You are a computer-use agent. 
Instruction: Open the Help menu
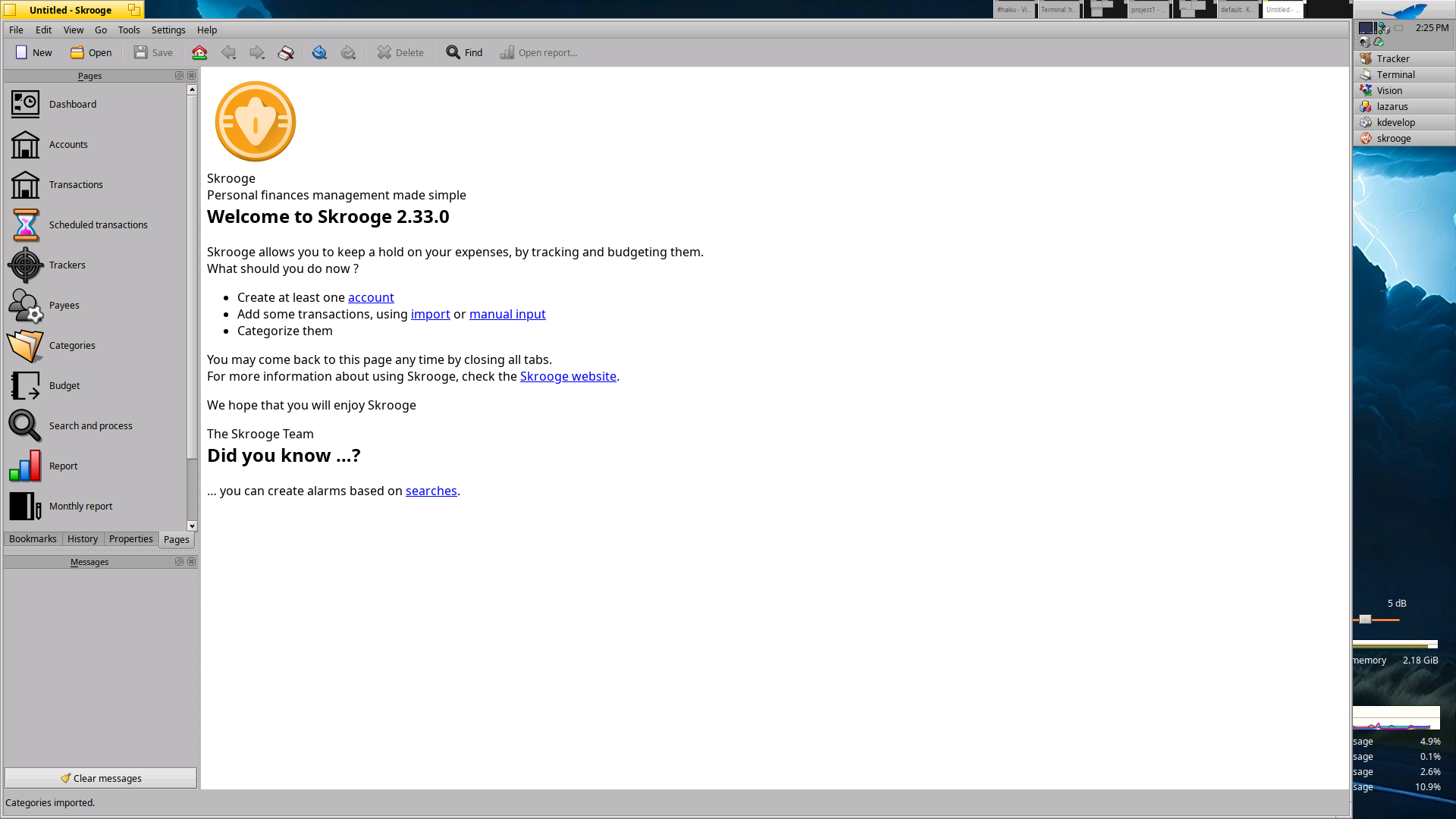coord(207,30)
